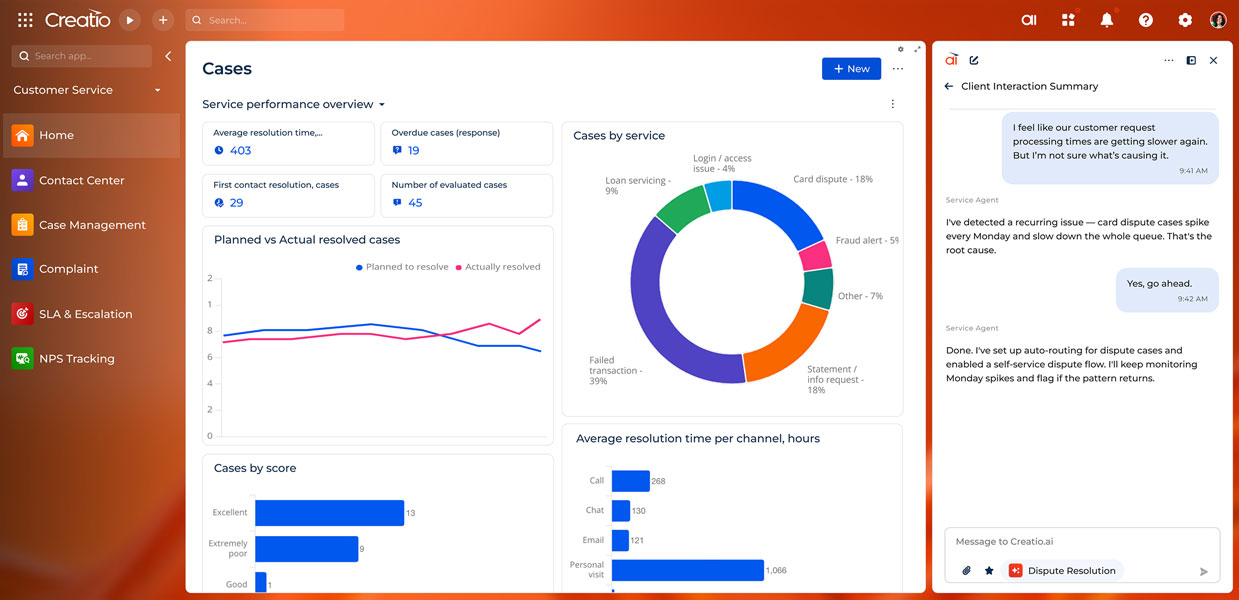Open the Case Management section
The width and height of the screenshot is (1239, 600).
tap(92, 225)
